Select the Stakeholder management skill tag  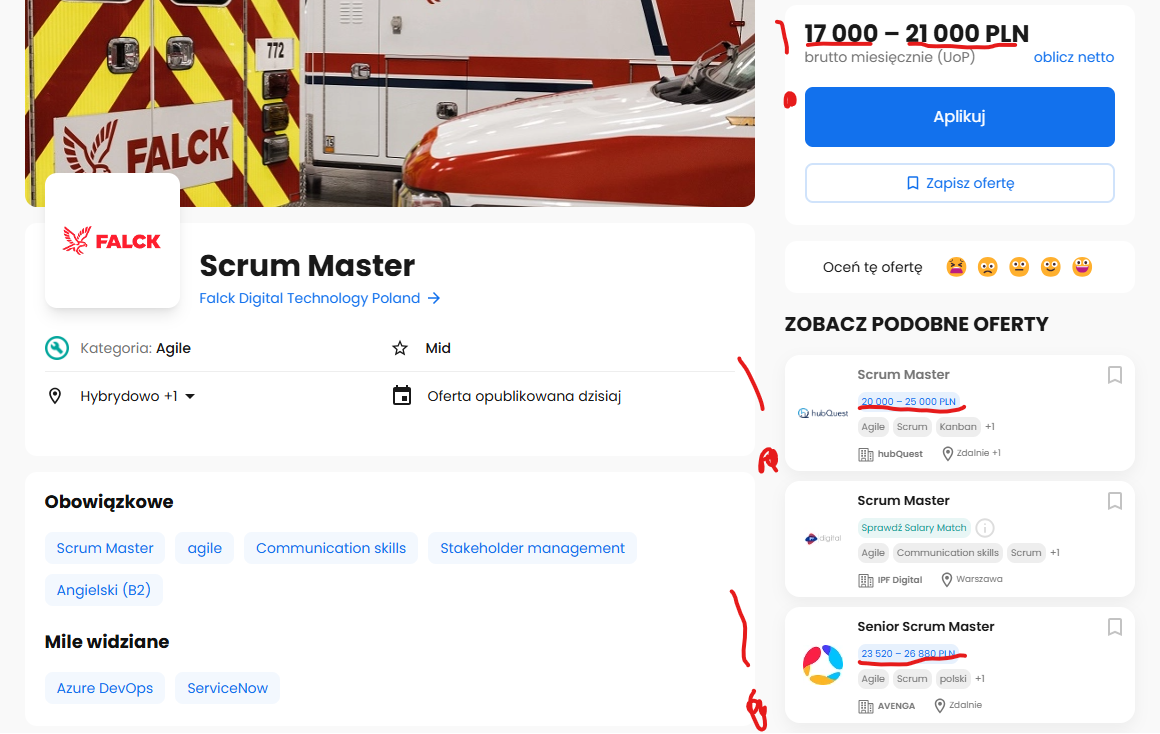[532, 548]
